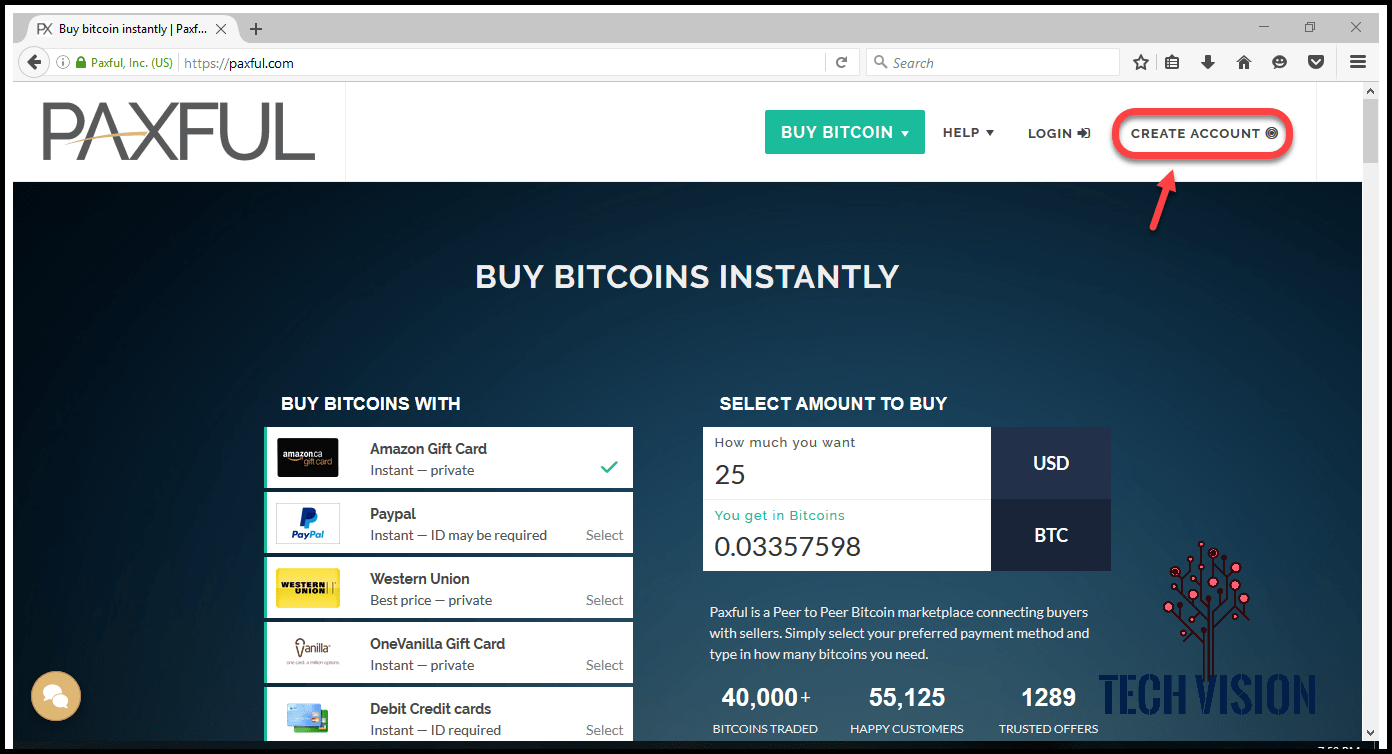Click the search magnifier icon

881,62
